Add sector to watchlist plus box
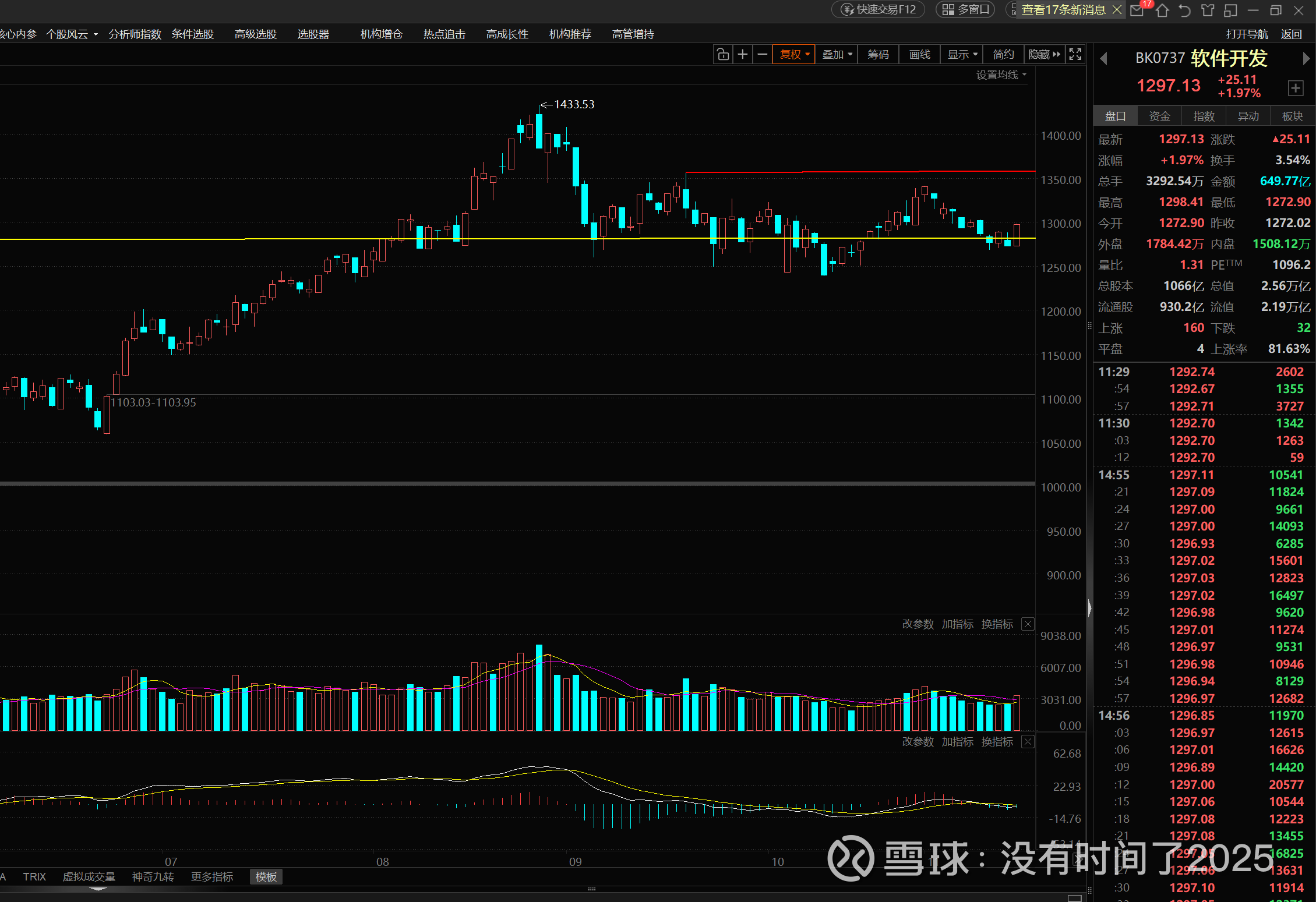Screen dimensions: 1316x902 point(1295,88)
